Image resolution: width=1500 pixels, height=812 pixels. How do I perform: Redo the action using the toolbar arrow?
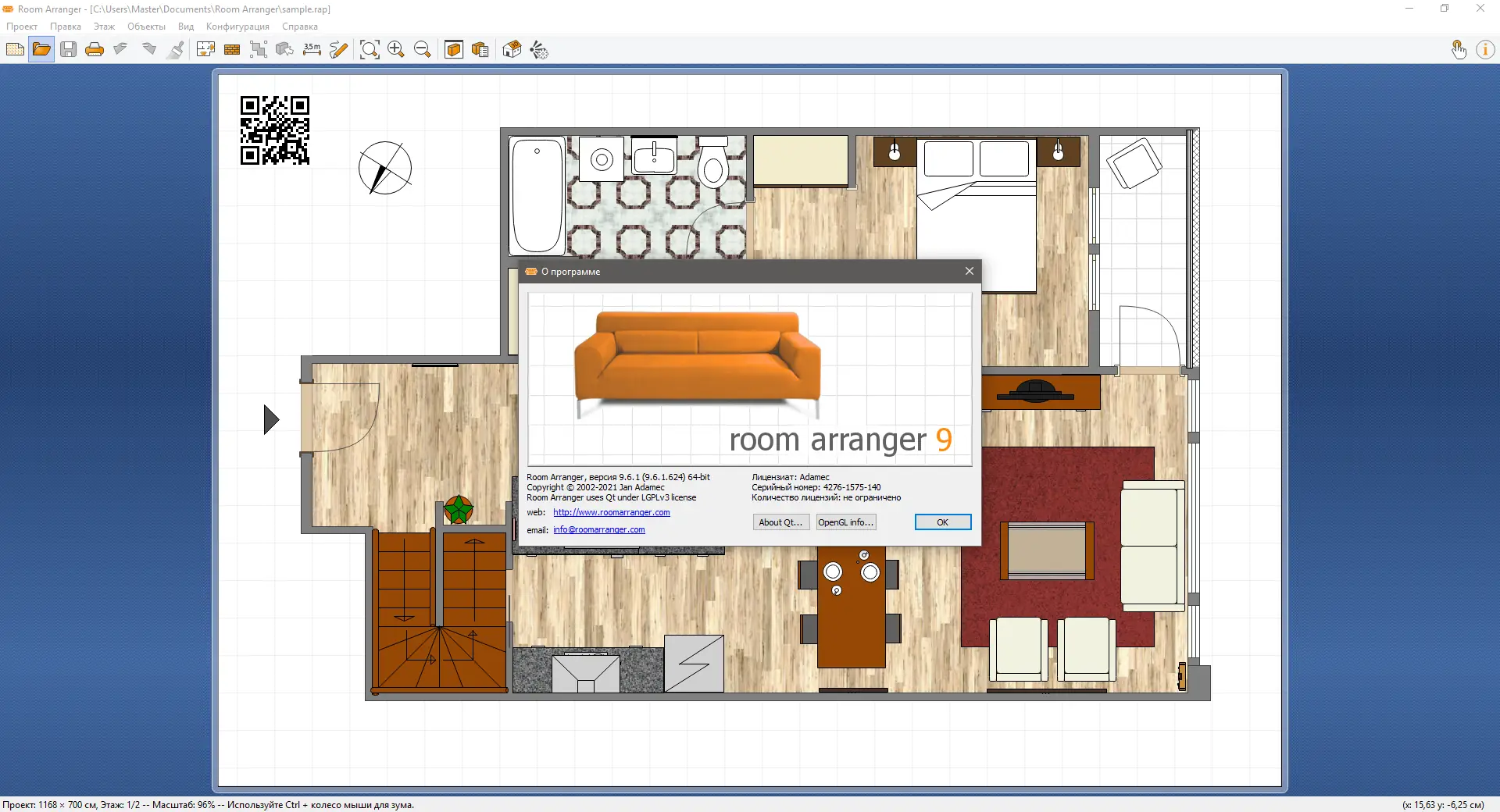click(x=148, y=50)
